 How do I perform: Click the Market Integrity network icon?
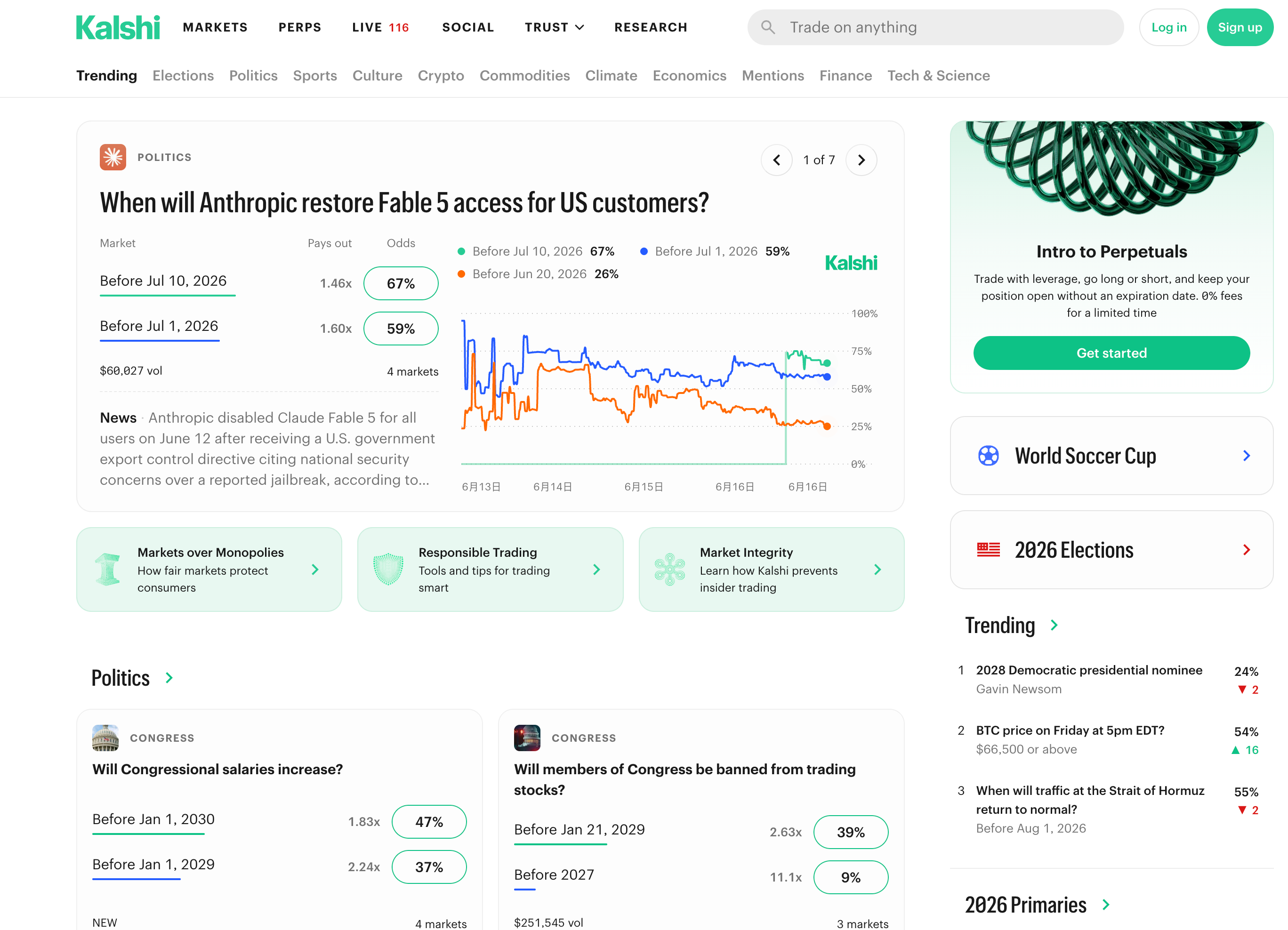click(669, 569)
